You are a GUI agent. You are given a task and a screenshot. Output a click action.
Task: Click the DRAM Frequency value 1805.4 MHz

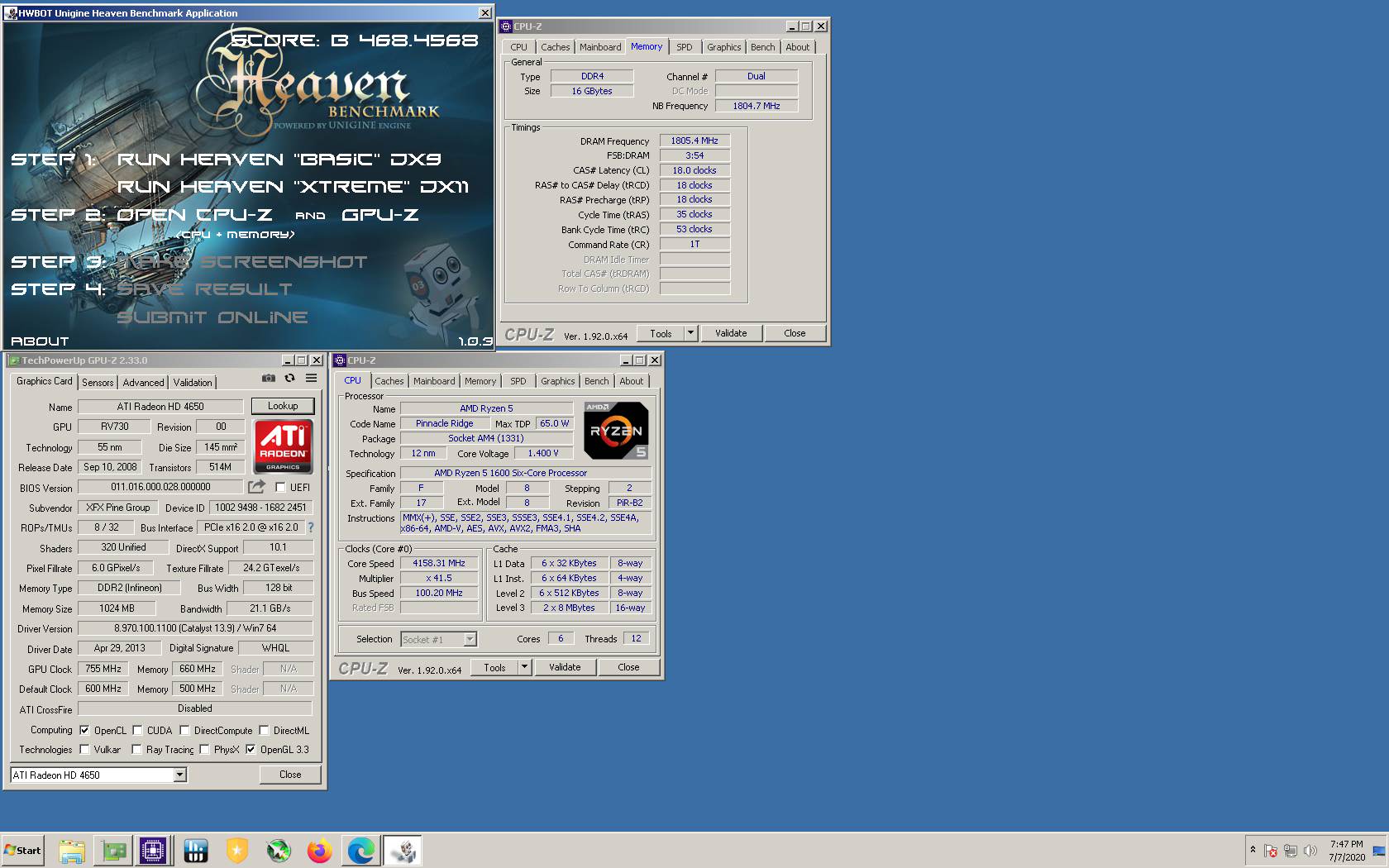coord(694,141)
